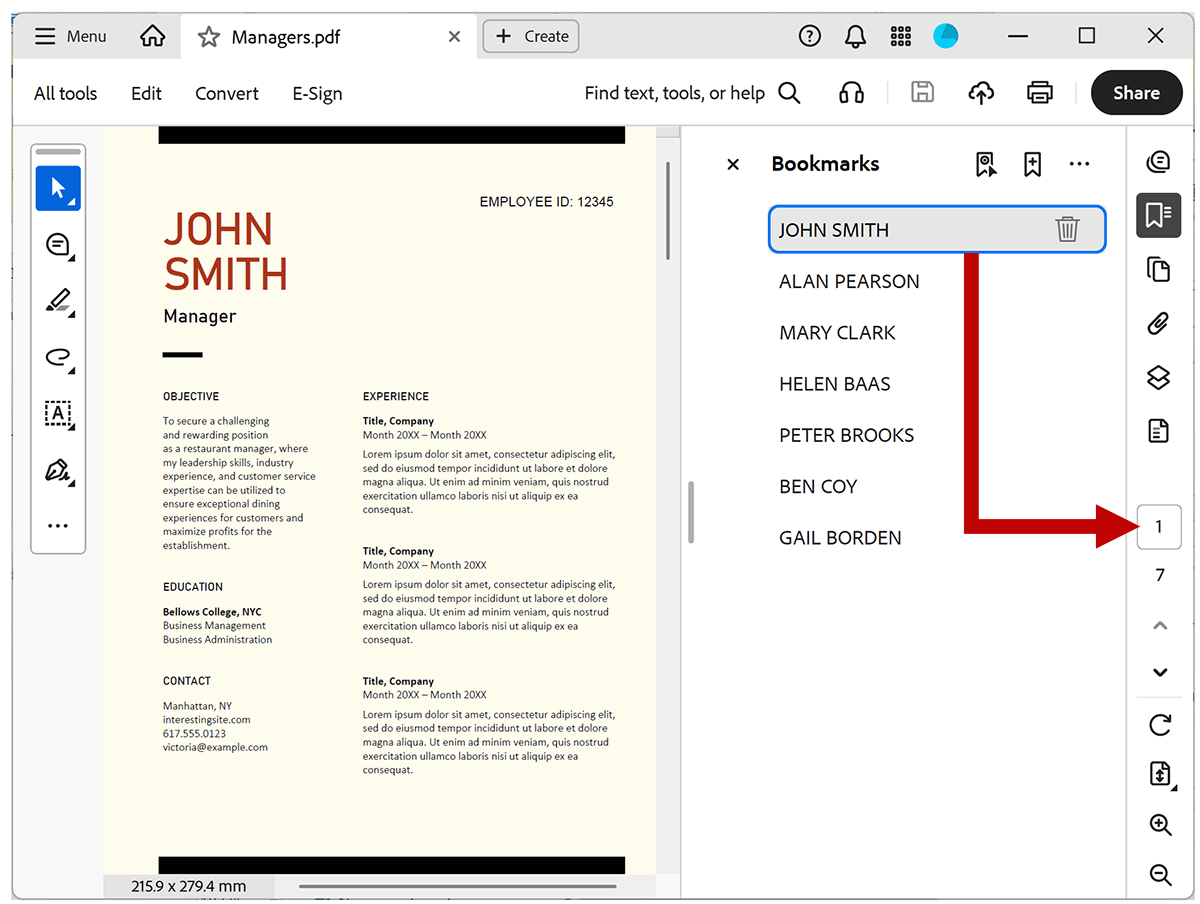Add a new bookmark
This screenshot has height=904, width=1200.
click(x=1033, y=164)
